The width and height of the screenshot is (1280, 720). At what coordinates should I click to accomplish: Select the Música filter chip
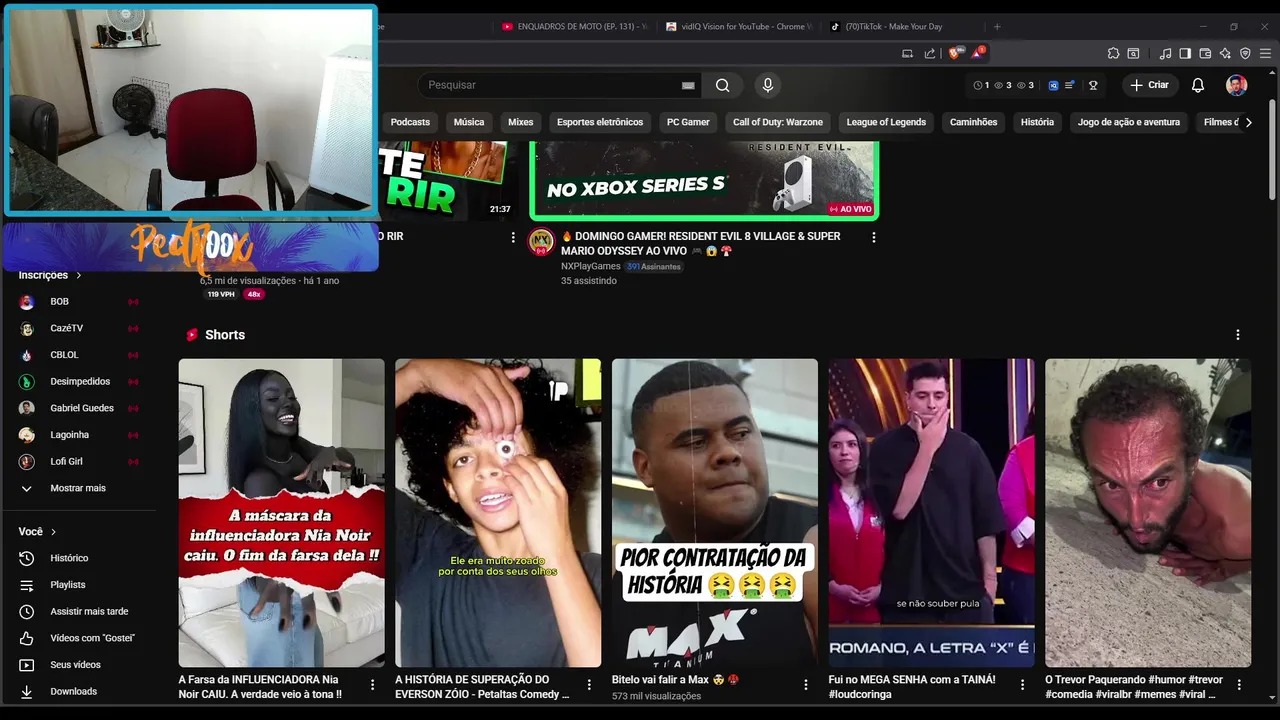point(469,122)
